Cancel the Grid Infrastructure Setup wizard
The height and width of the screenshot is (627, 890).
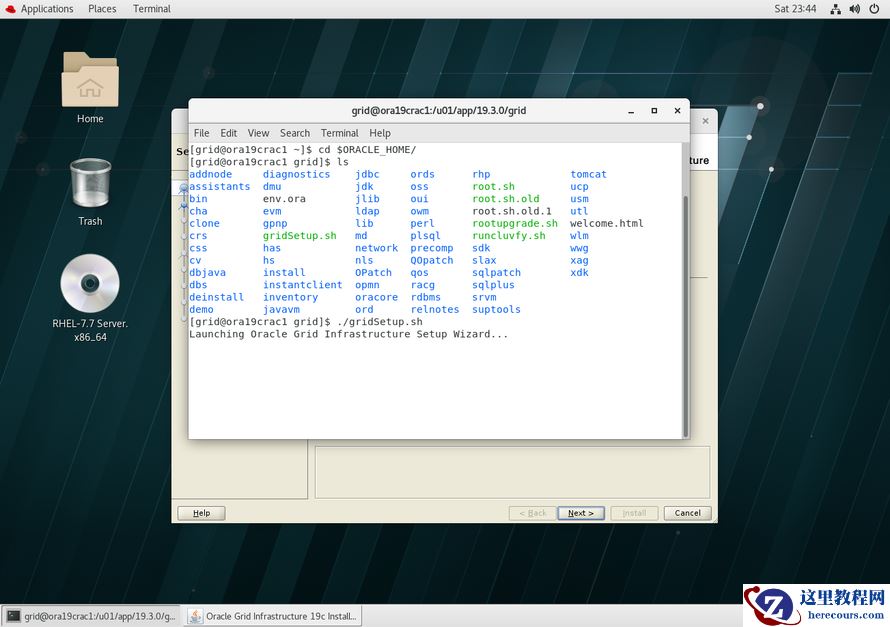pos(687,512)
